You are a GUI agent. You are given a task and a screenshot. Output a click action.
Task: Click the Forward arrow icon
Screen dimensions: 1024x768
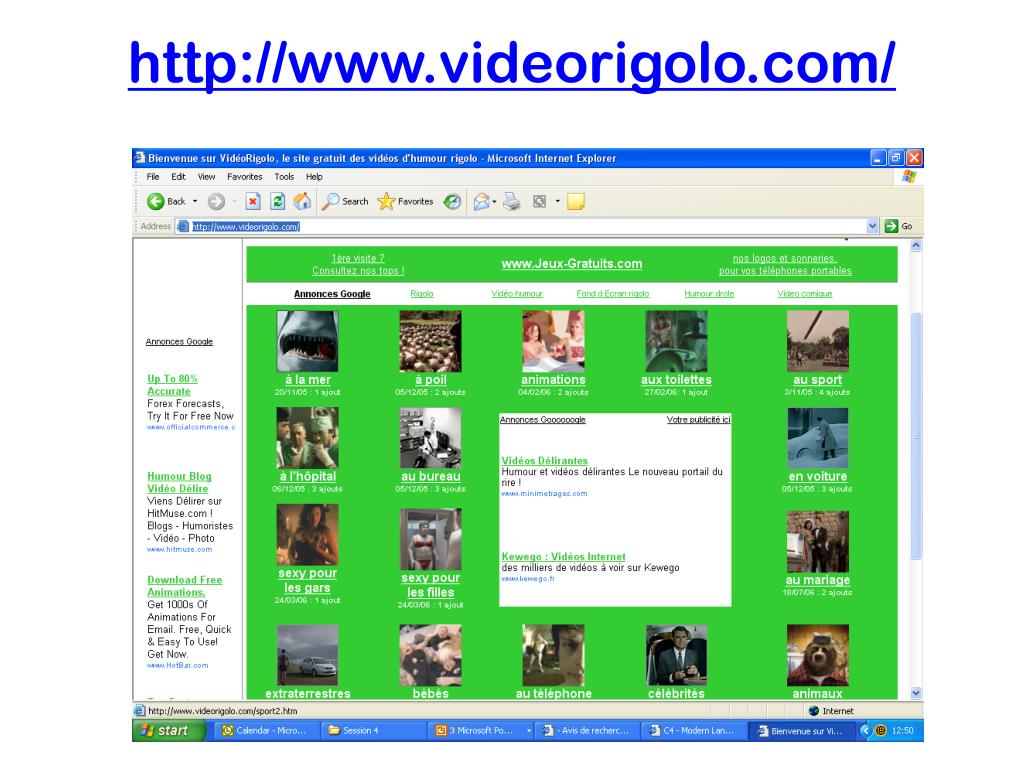(216, 201)
